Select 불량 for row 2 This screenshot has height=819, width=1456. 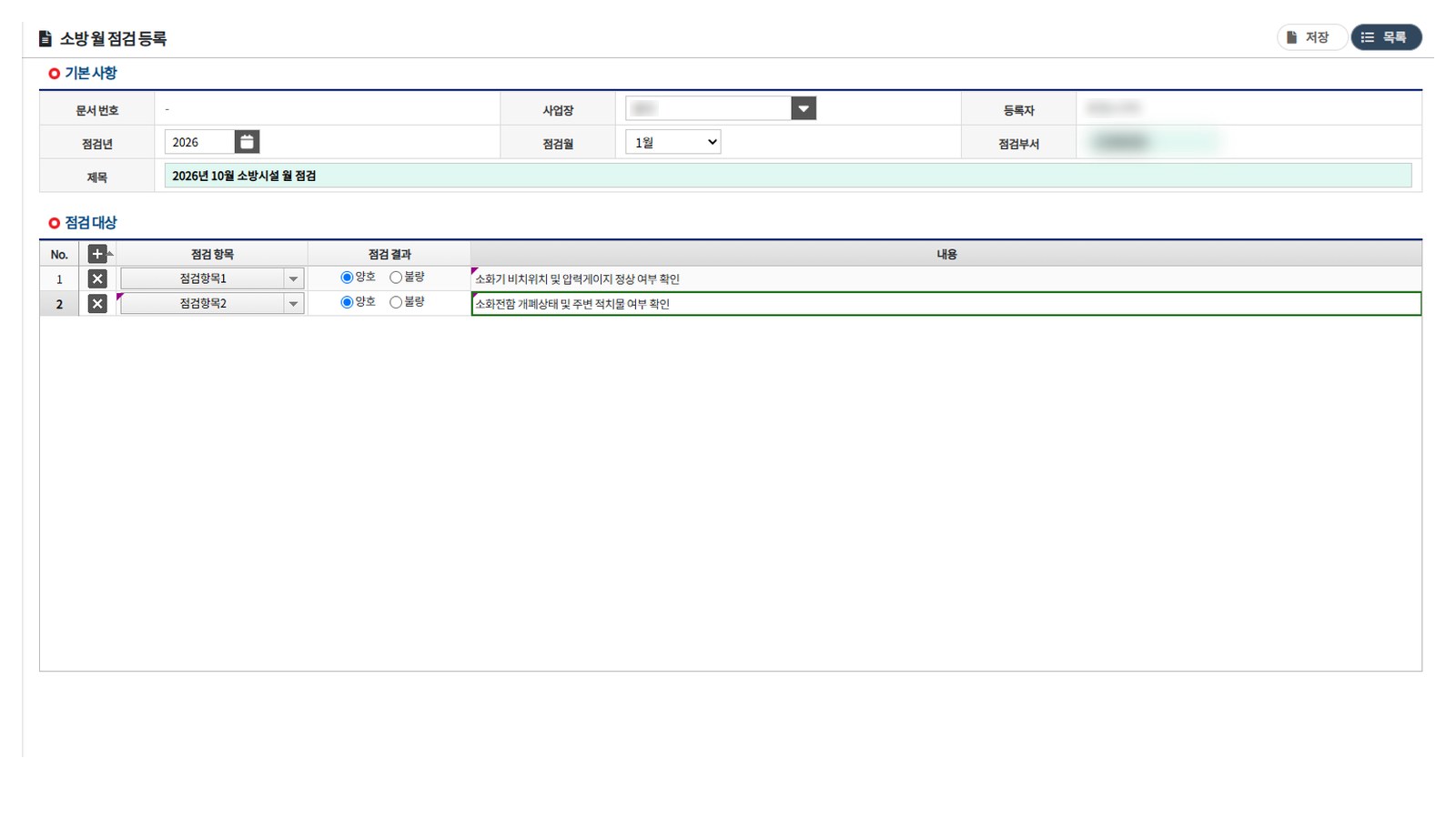tap(396, 302)
